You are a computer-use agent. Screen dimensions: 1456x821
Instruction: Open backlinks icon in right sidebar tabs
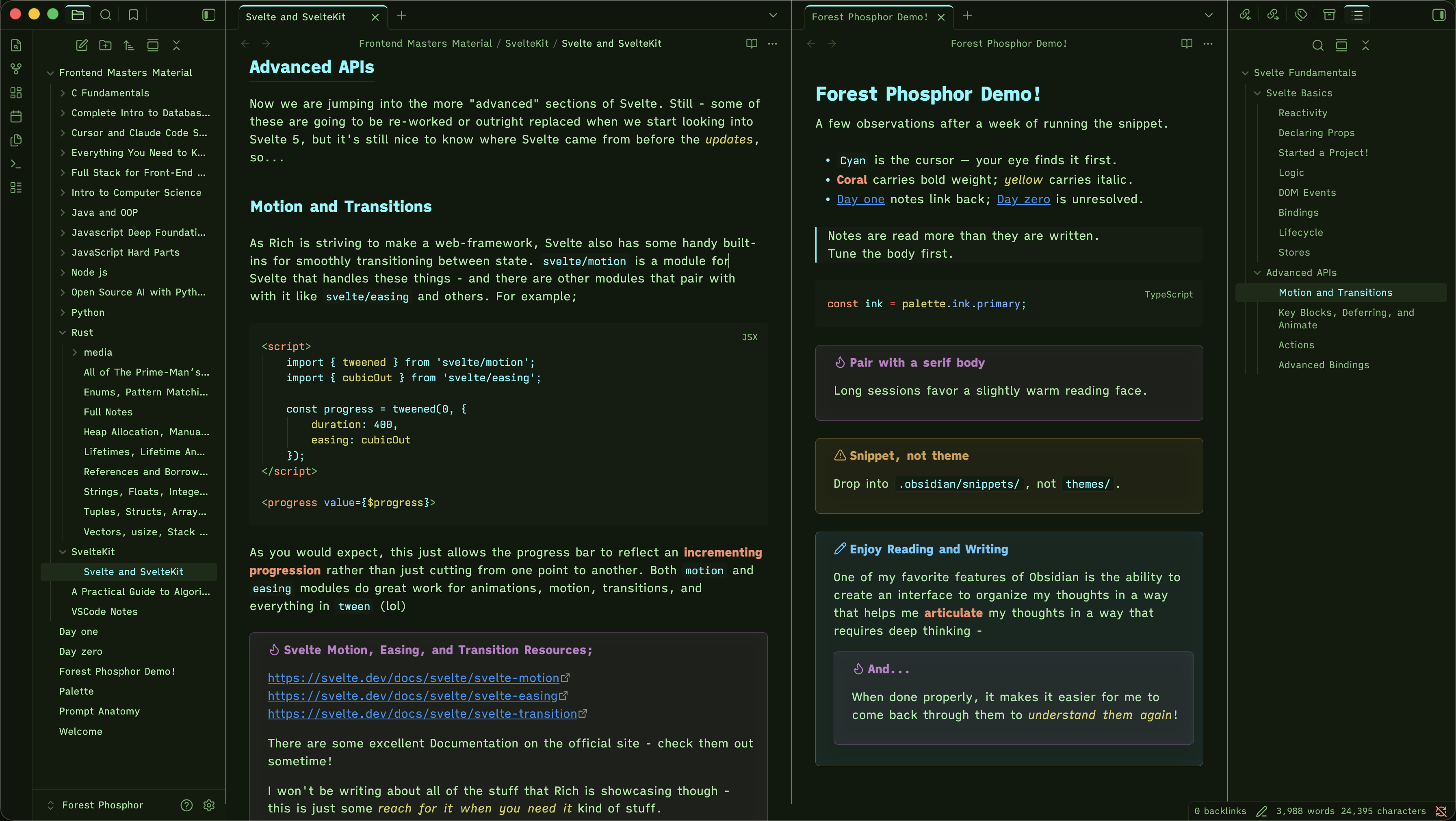(x=1245, y=15)
